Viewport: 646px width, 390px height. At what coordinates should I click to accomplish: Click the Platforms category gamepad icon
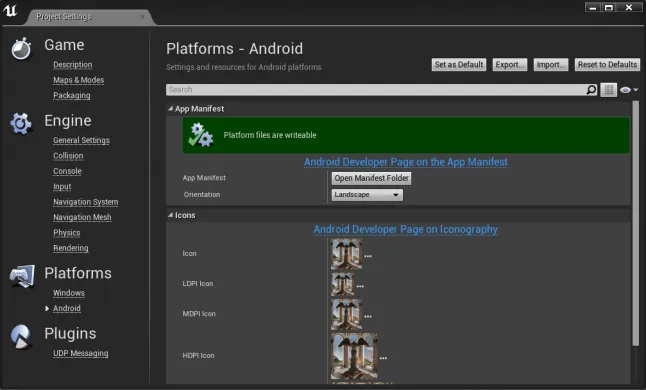pos(22,276)
